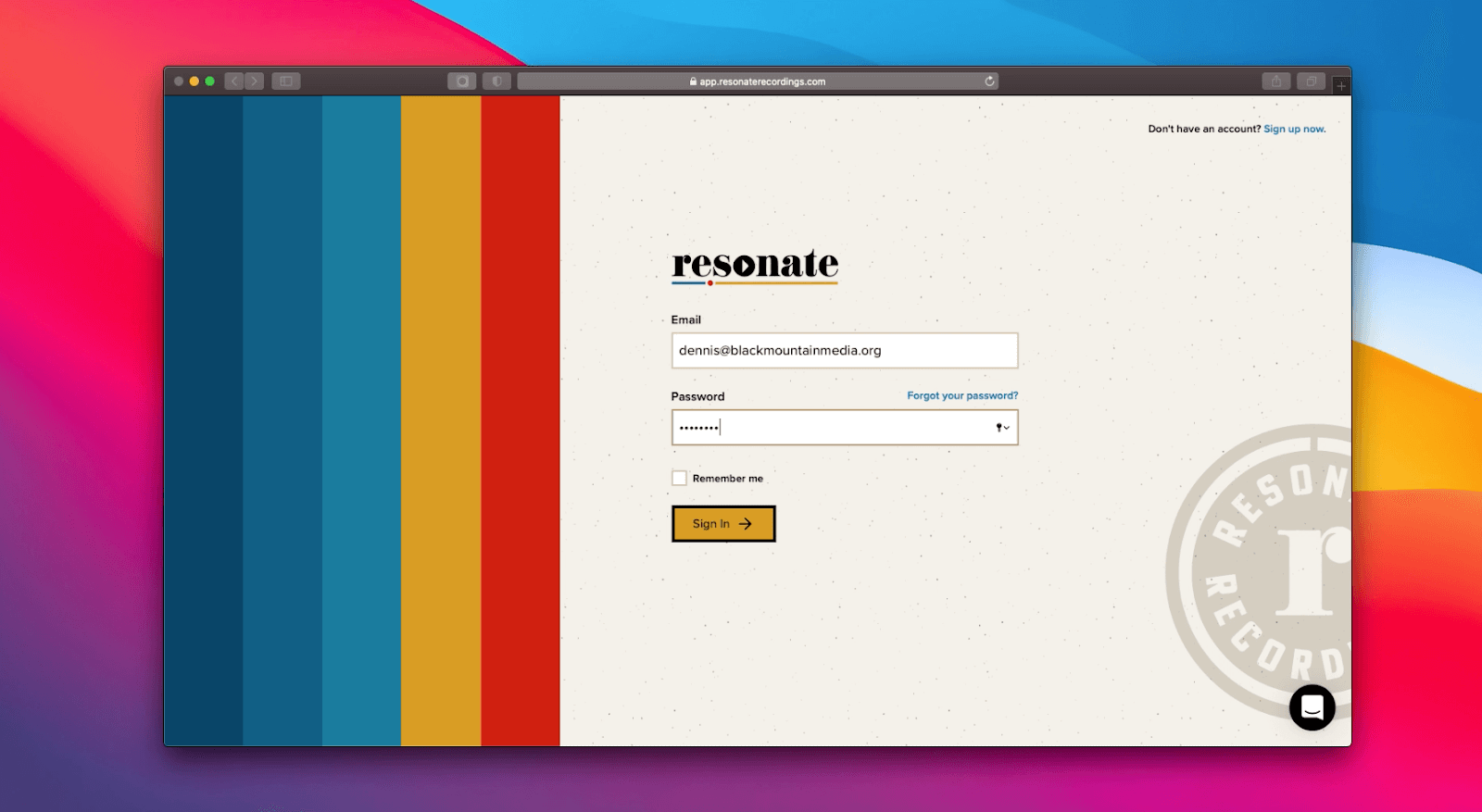This screenshot has width=1482, height=812.
Task: Click the Remember me label text
Action: [728, 479]
